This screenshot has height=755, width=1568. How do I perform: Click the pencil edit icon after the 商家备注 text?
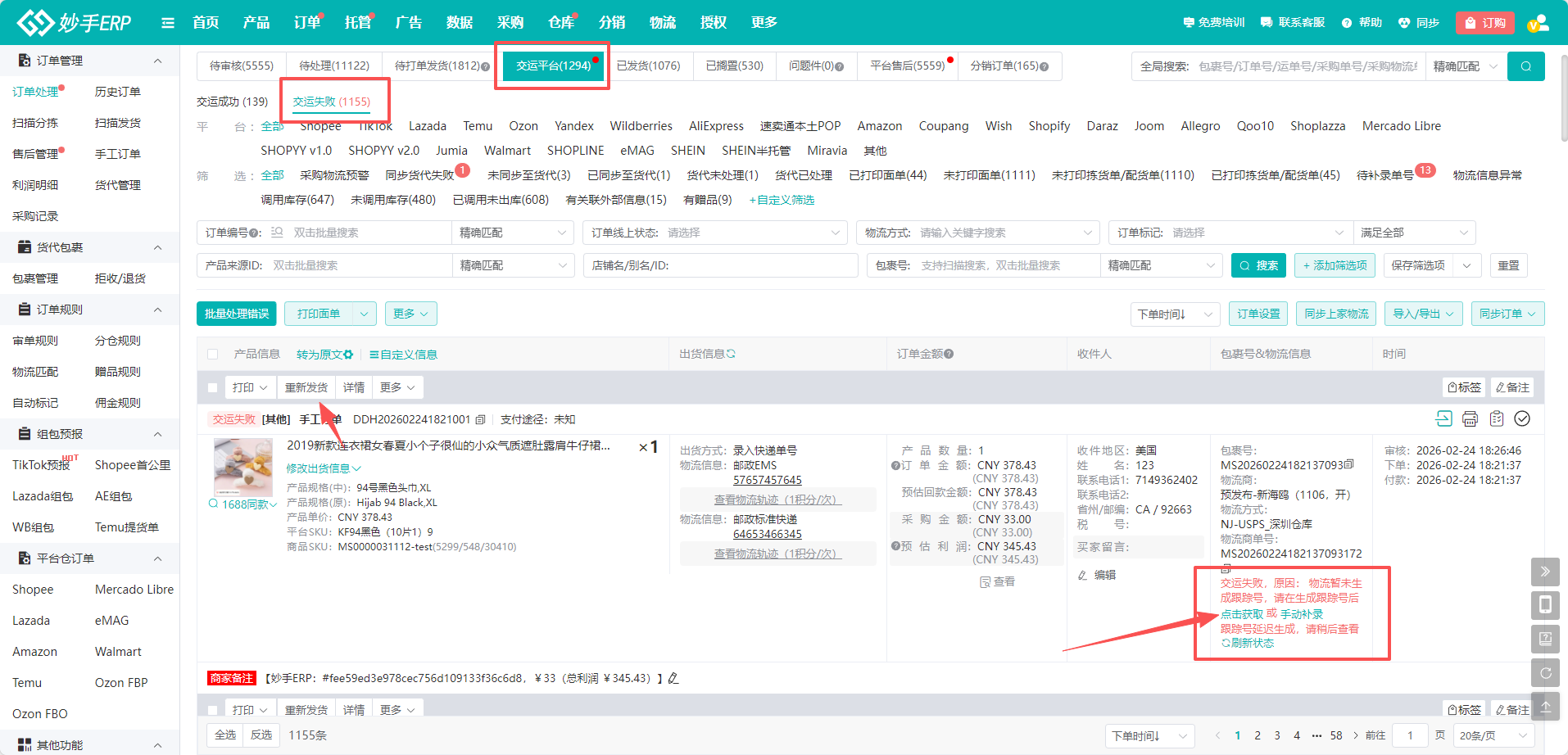pos(673,678)
